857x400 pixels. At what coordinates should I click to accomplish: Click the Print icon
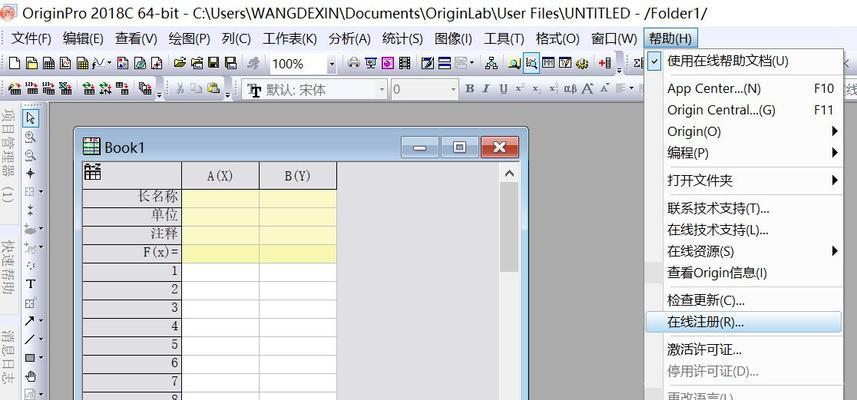pos(354,63)
